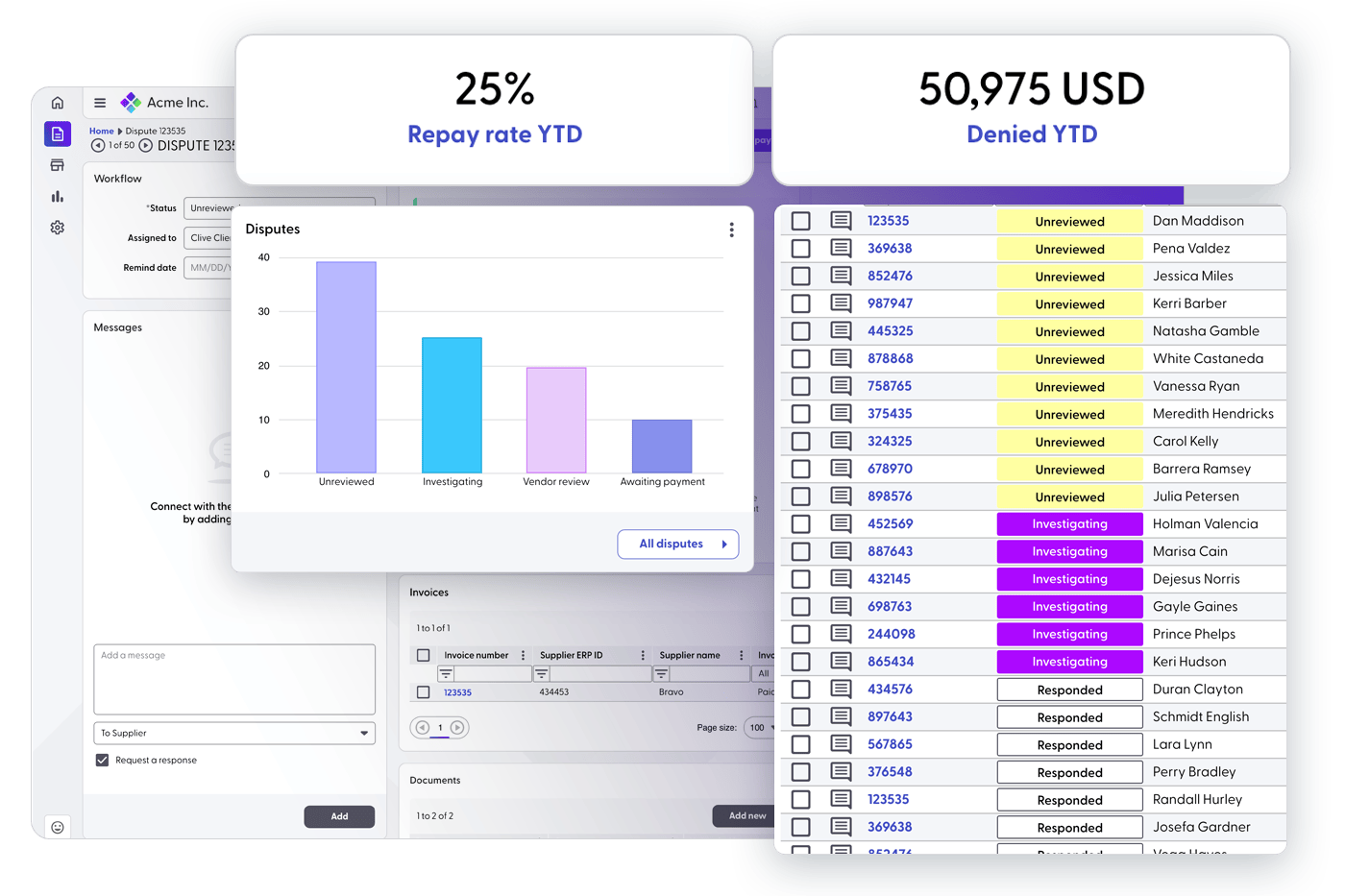
Task: Click the hamburger menu next to Acme Inc.
Action: coord(100,103)
